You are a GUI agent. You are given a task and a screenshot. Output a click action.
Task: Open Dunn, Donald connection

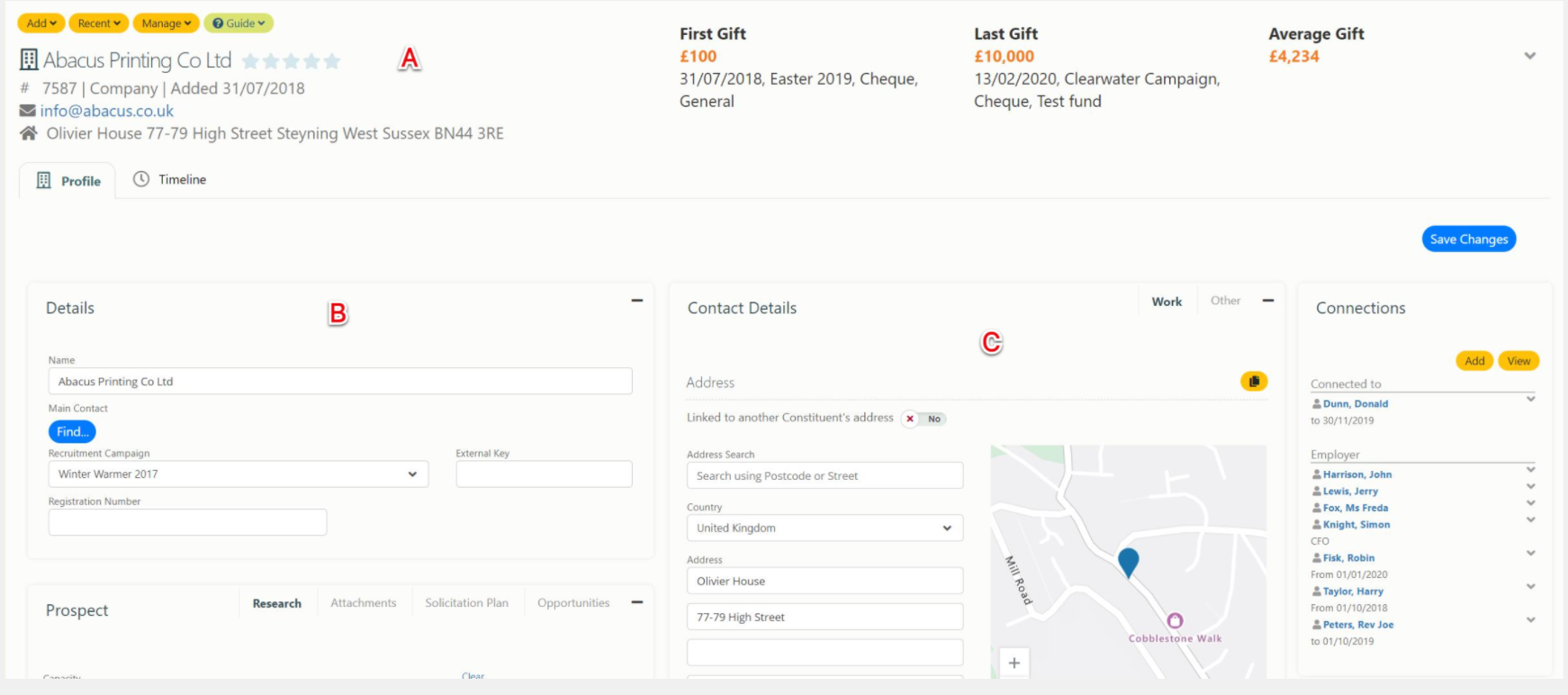tap(1356, 404)
